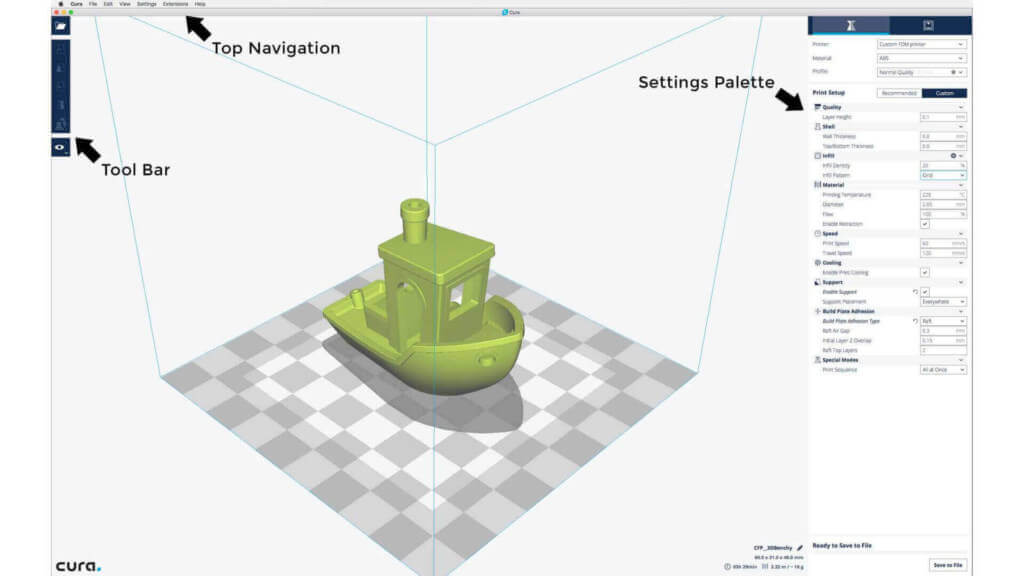
Task: Enable Retraction in Material settings
Action: tap(927, 222)
